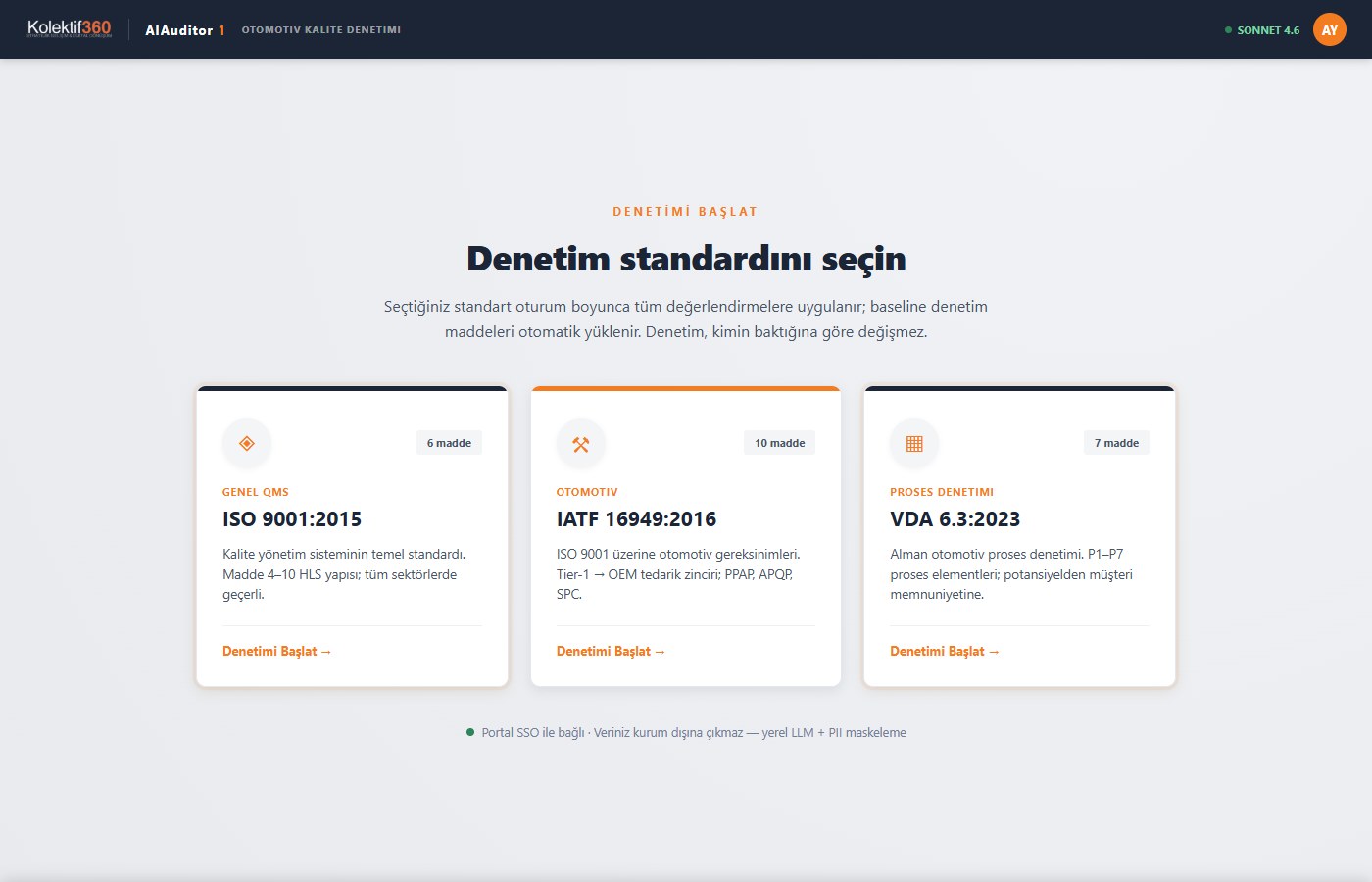The height and width of the screenshot is (882, 1372).
Task: Click the Denetim standardını seçin headline
Action: coord(686,259)
